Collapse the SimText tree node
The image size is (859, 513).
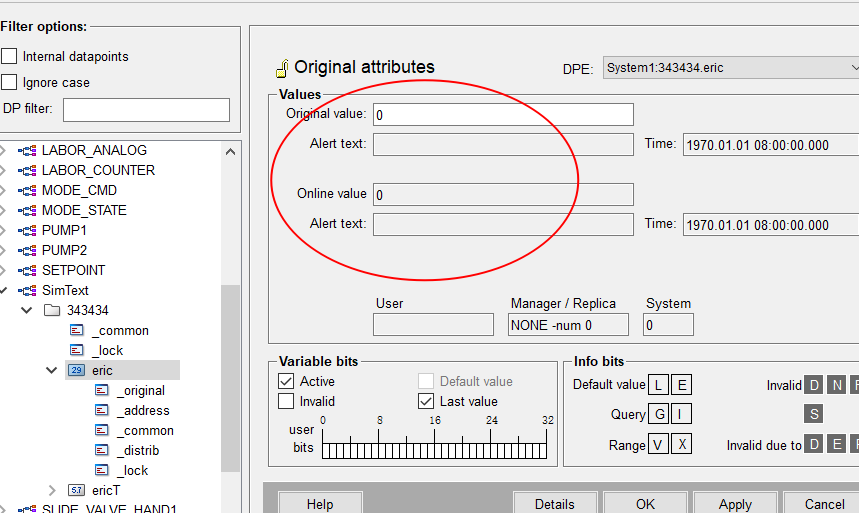[3, 290]
